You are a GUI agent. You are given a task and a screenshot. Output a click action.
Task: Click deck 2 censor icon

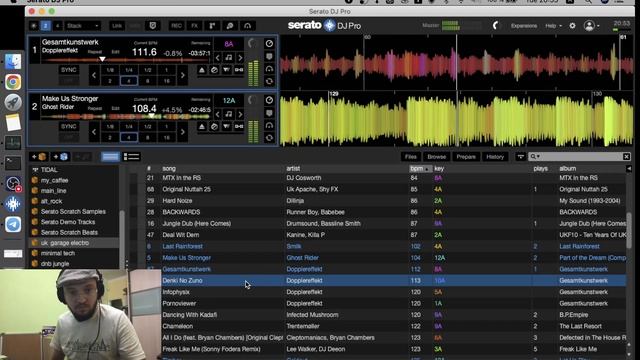pos(214,127)
